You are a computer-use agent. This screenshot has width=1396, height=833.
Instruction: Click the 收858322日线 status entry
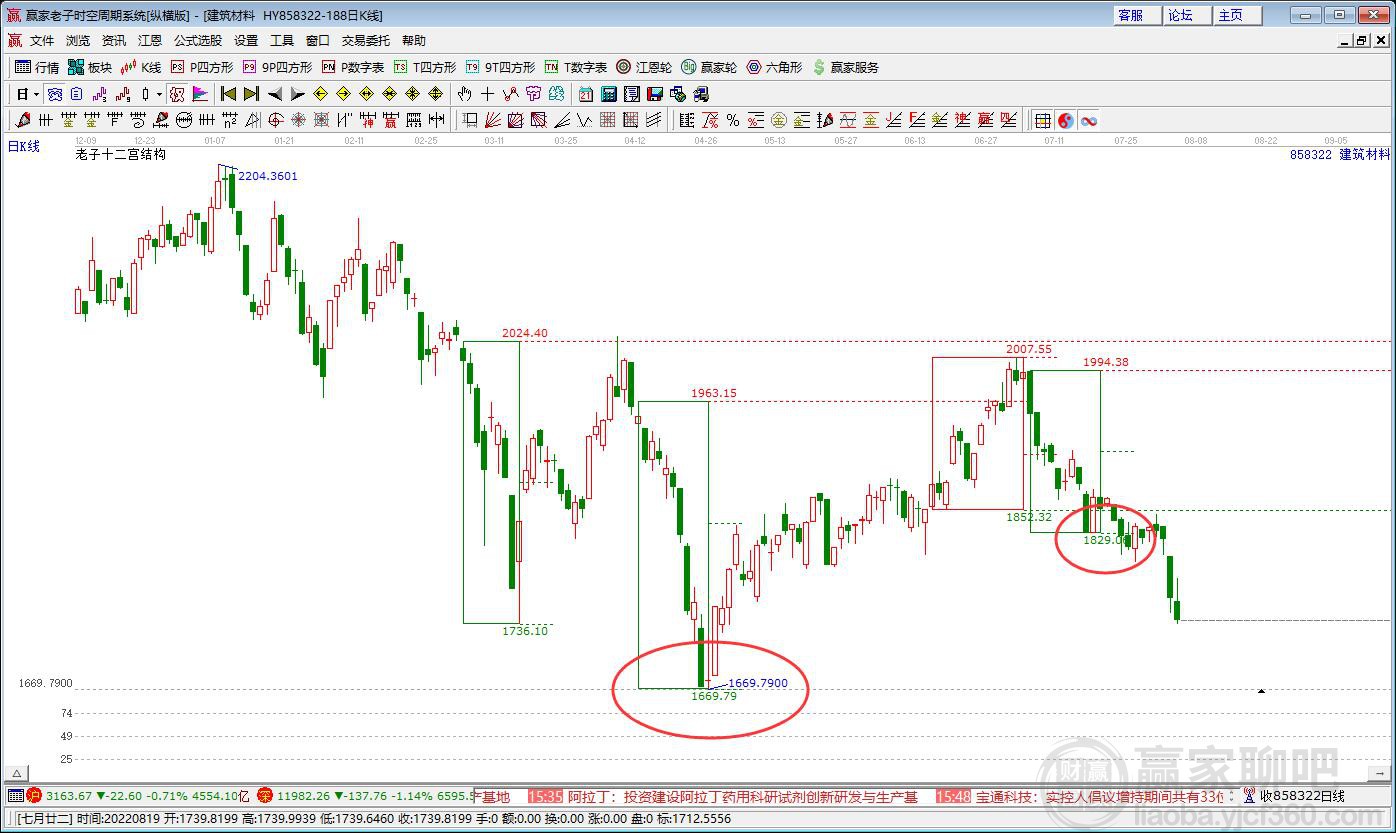1302,796
